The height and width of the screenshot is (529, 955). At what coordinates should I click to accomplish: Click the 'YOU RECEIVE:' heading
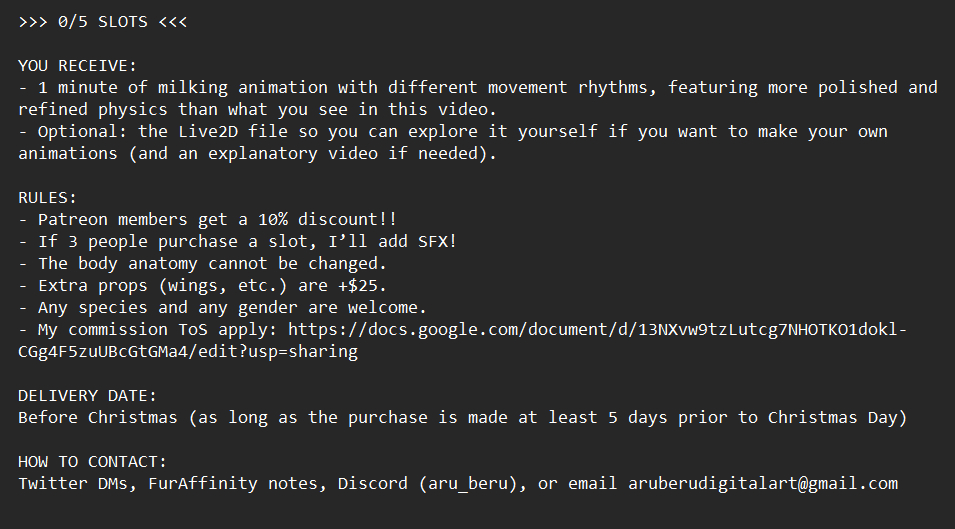pyautogui.click(x=78, y=66)
